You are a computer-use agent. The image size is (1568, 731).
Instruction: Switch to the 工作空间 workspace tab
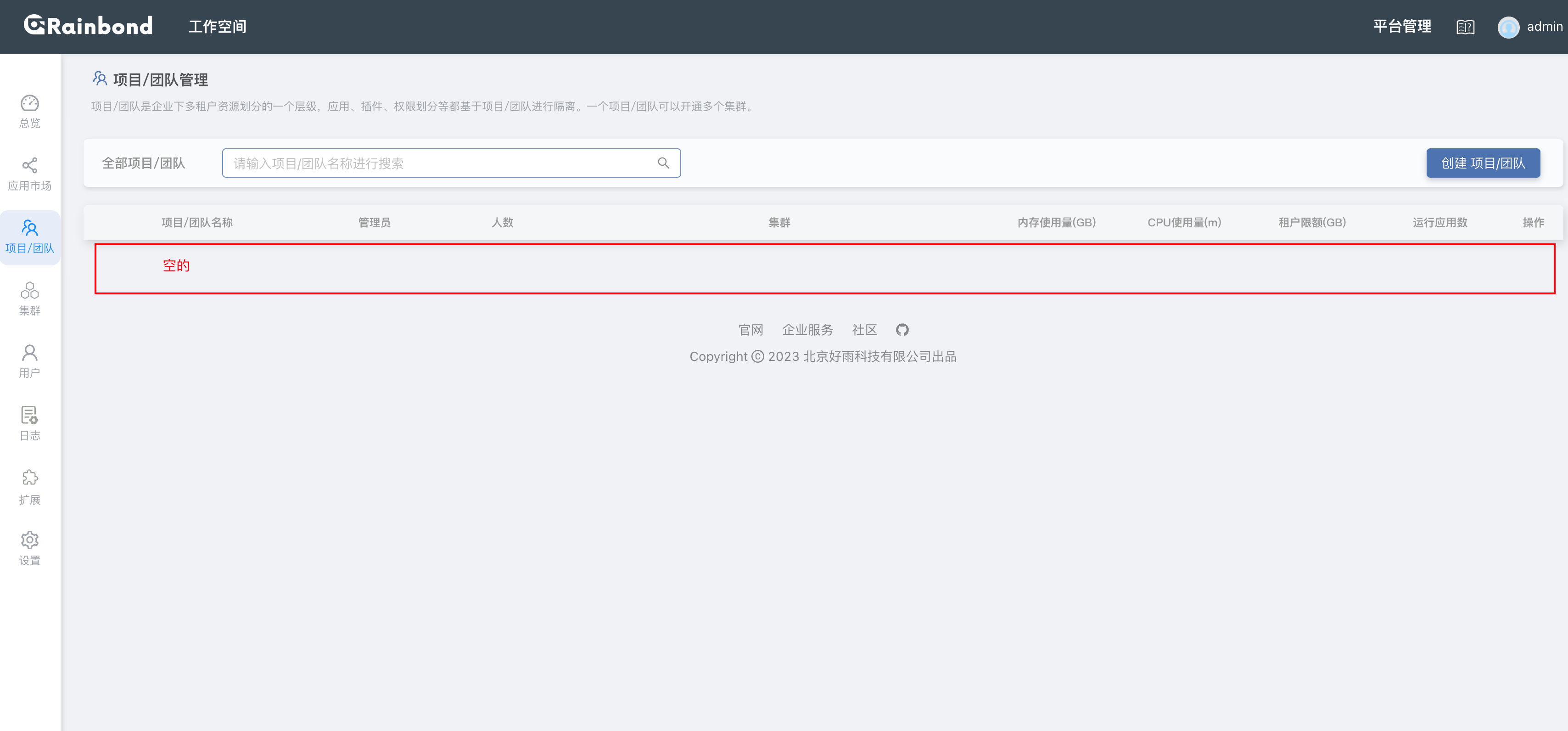coord(217,27)
